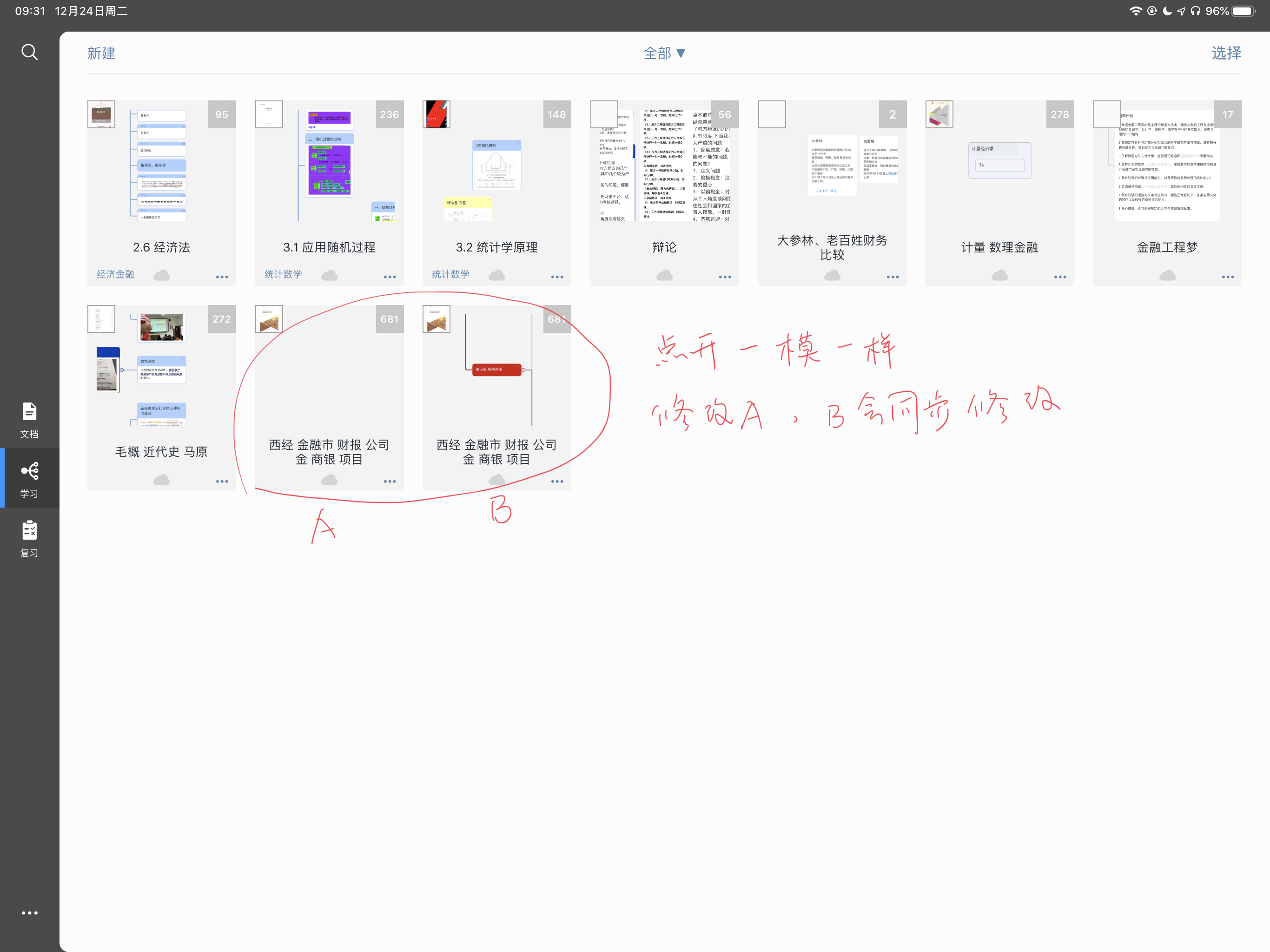Viewport: 1270px width, 952px height.
Task: Tap cloud sync icon of 大参林、老百姓财务比较
Action: click(x=832, y=275)
